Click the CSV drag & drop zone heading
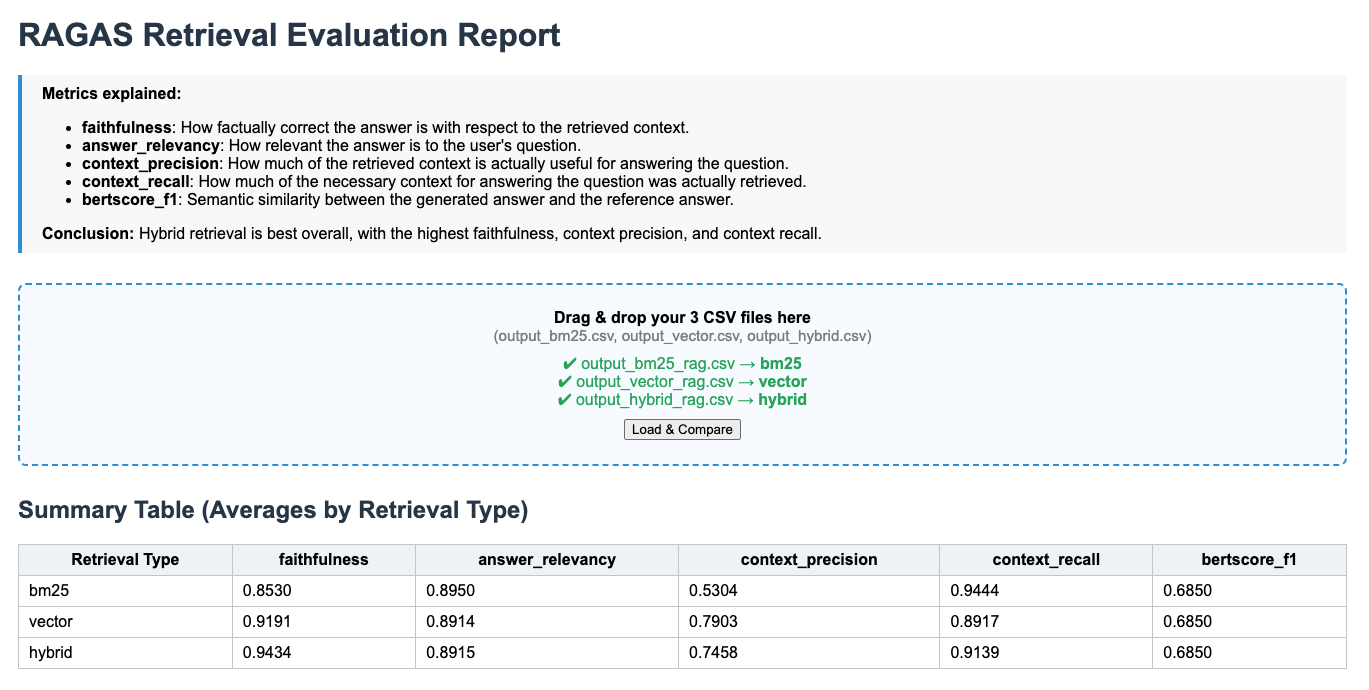This screenshot has height=690, width=1369. click(x=682, y=318)
